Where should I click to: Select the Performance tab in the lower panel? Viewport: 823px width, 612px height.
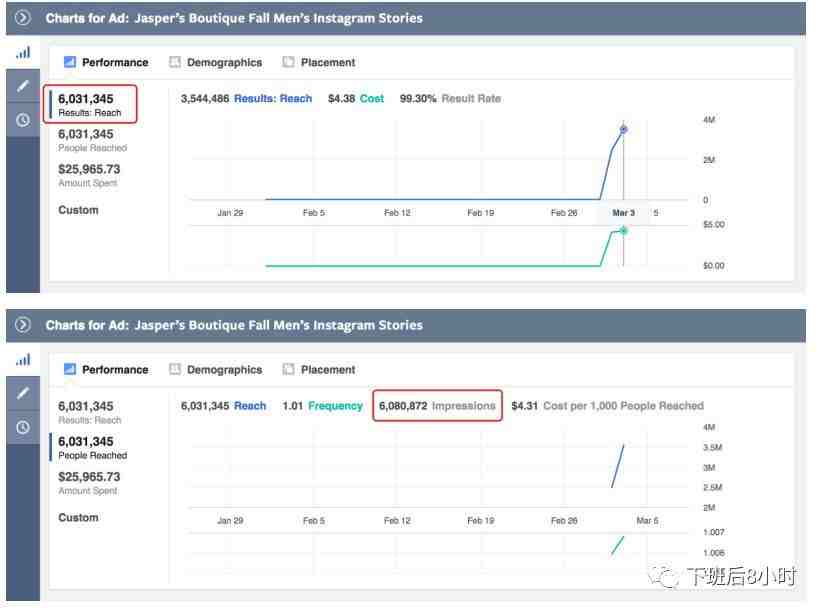[106, 369]
